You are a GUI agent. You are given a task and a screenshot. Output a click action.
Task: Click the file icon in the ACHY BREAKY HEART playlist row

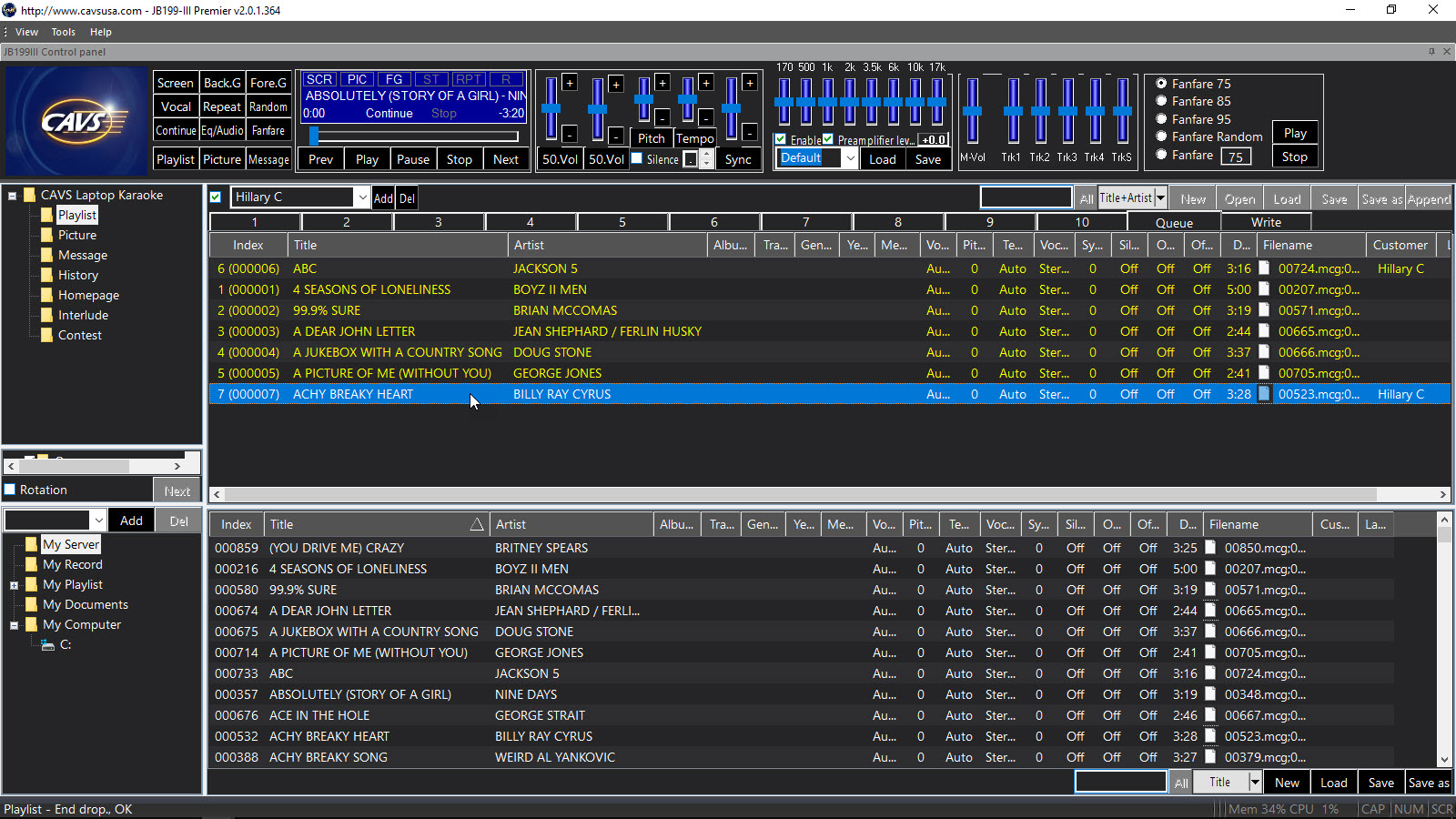(x=1264, y=394)
